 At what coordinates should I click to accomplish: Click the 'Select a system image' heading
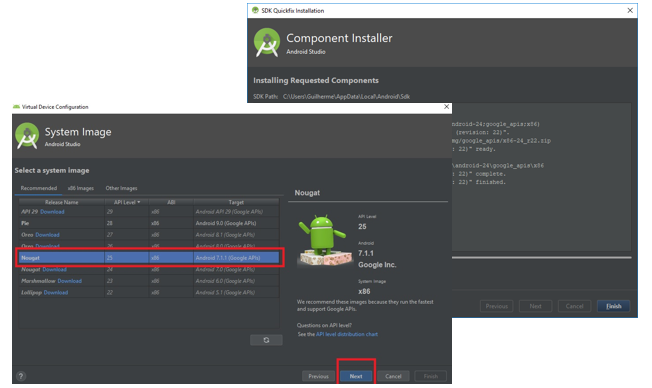[x=52, y=171]
